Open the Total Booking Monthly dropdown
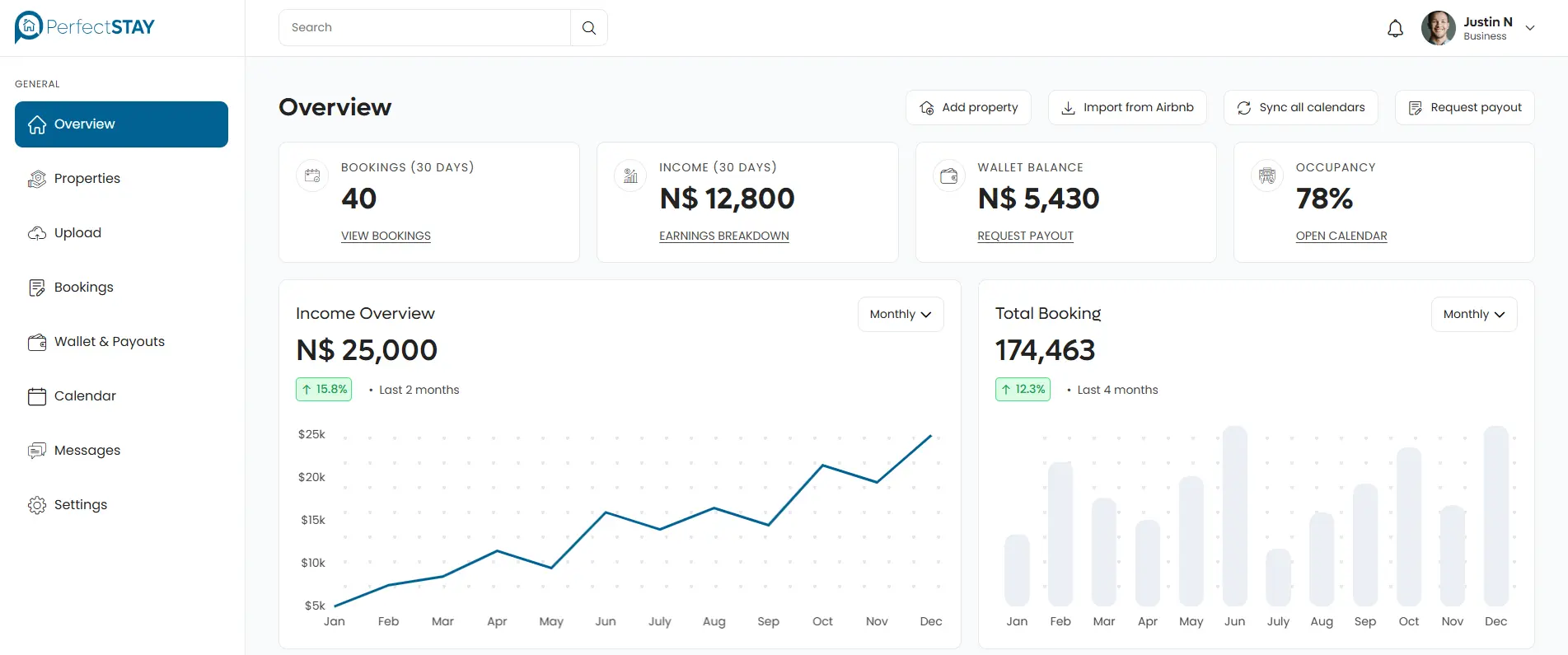The width and height of the screenshot is (1568, 655). (x=1473, y=314)
